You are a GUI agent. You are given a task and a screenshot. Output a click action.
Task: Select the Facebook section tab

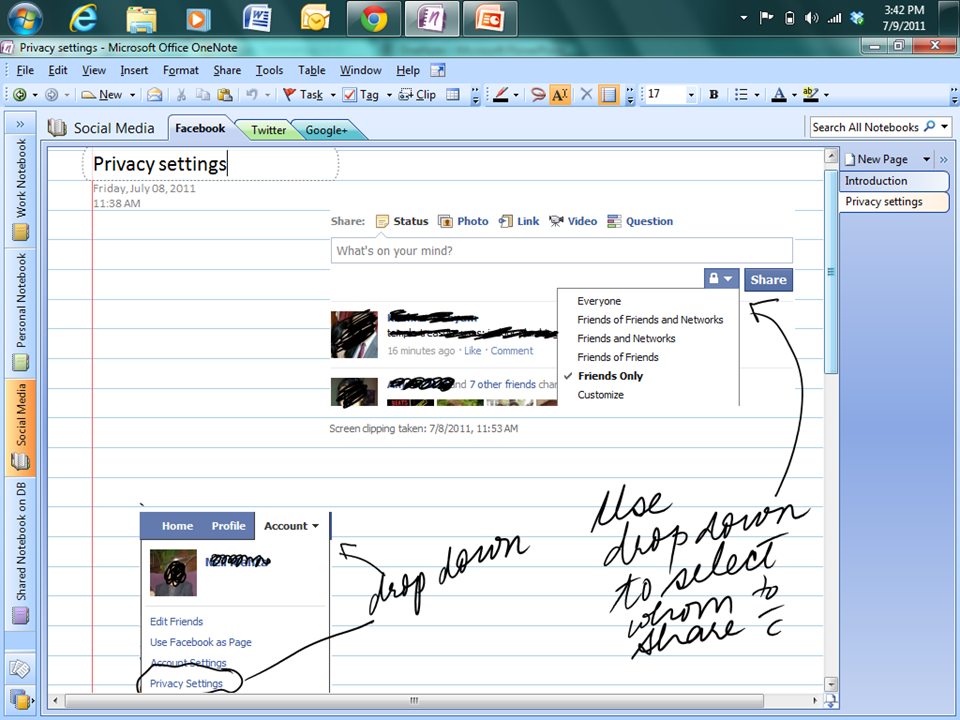tap(200, 128)
